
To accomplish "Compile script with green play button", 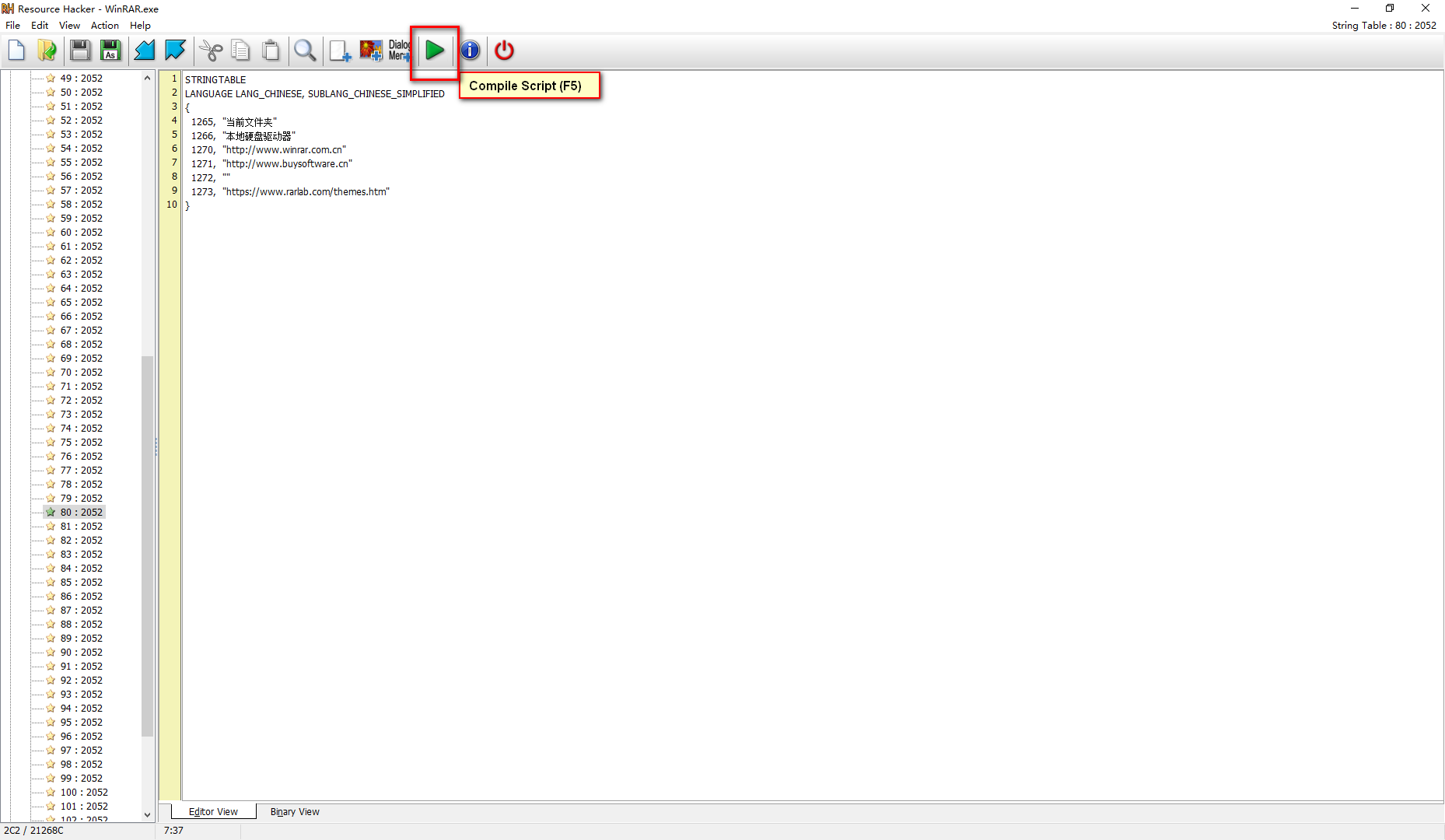I will click(435, 51).
